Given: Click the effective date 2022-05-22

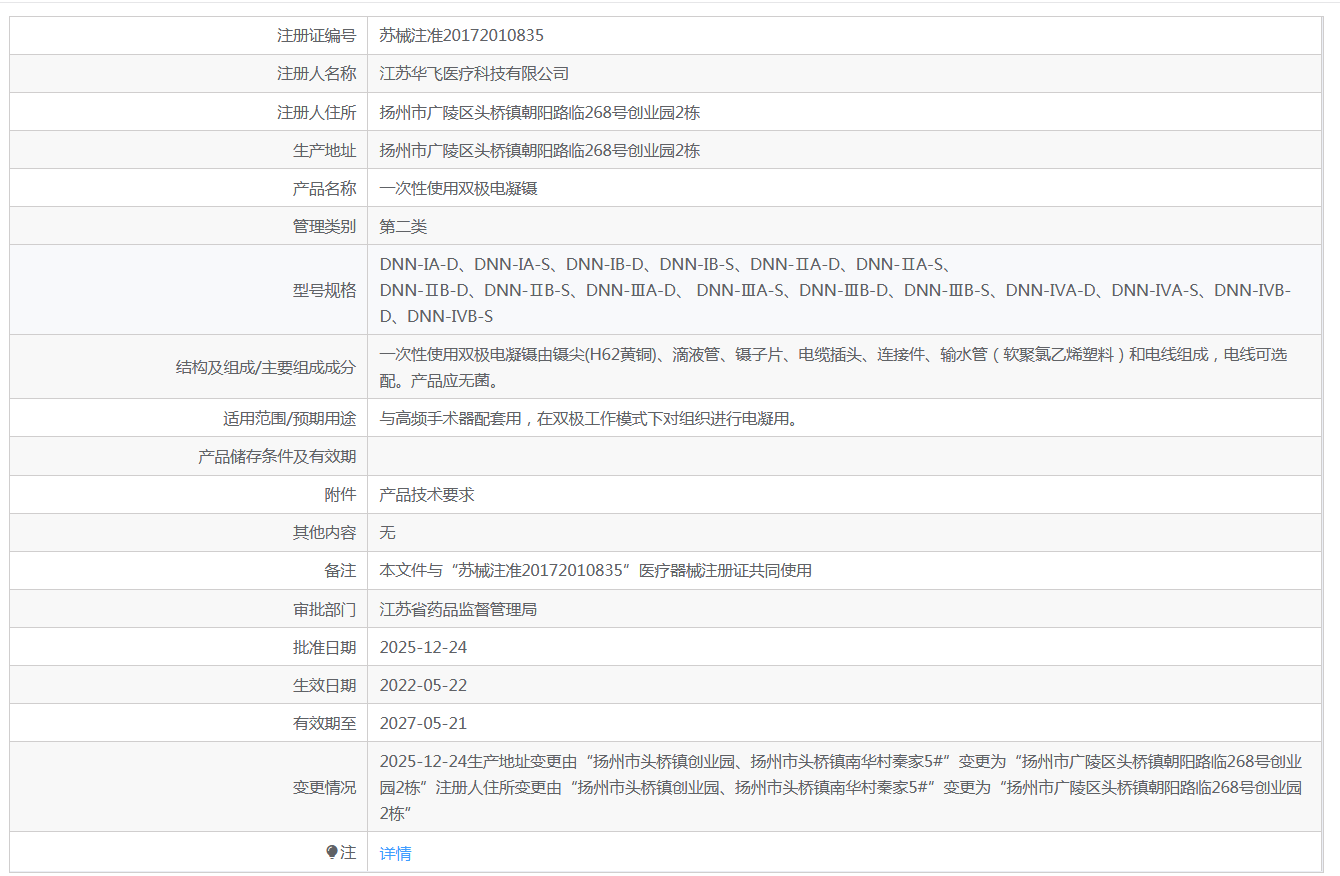Looking at the screenshot, I should coord(423,685).
